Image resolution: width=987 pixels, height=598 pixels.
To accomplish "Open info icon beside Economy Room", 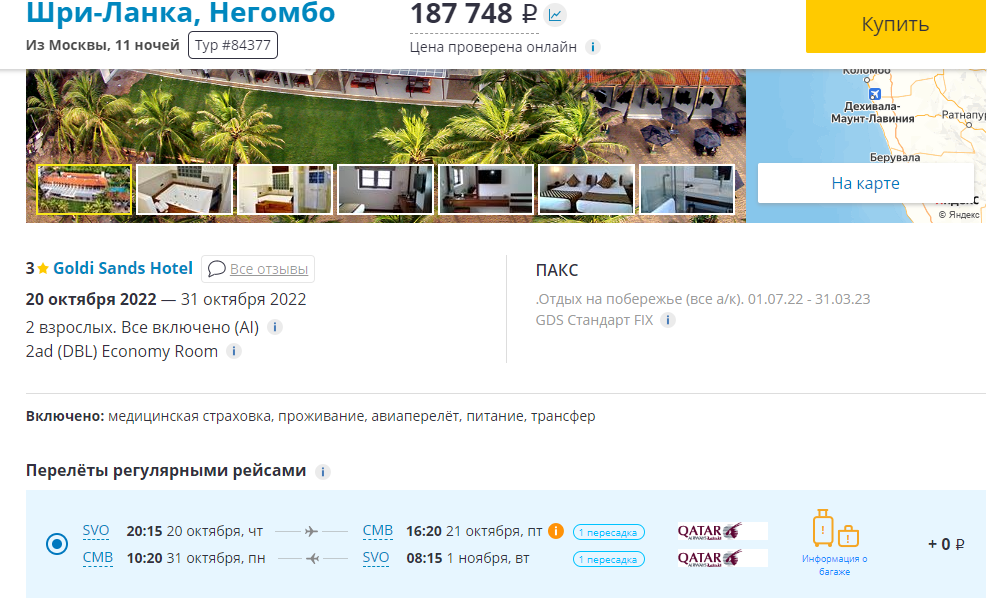I will pyautogui.click(x=234, y=351).
